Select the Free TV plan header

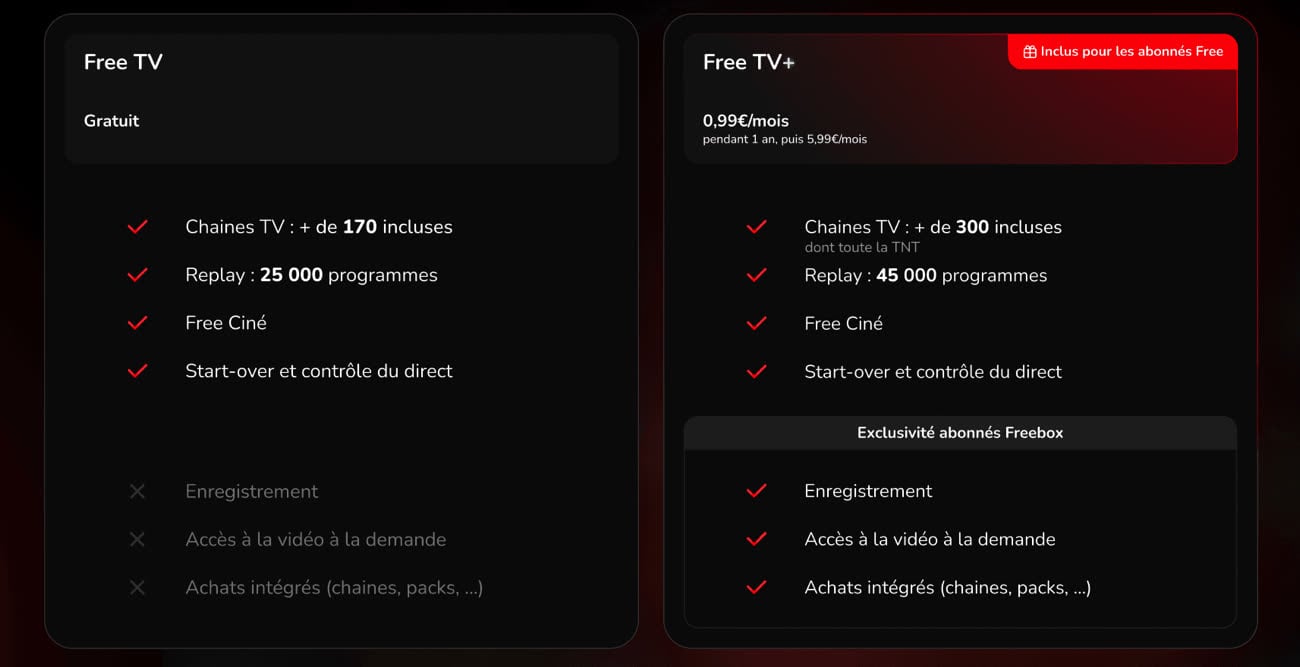pyautogui.click(x=123, y=62)
